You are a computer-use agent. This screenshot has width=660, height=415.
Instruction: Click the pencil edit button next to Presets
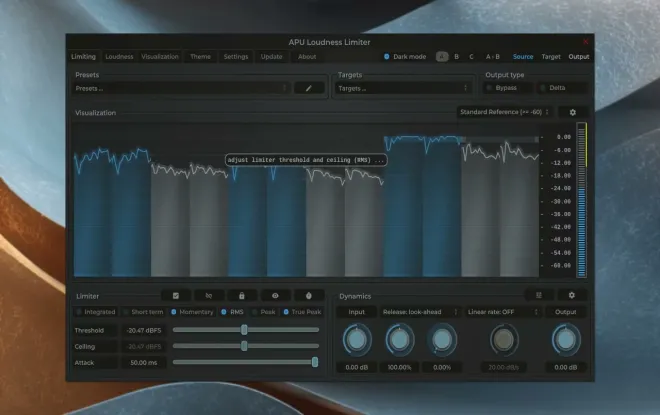pos(309,88)
